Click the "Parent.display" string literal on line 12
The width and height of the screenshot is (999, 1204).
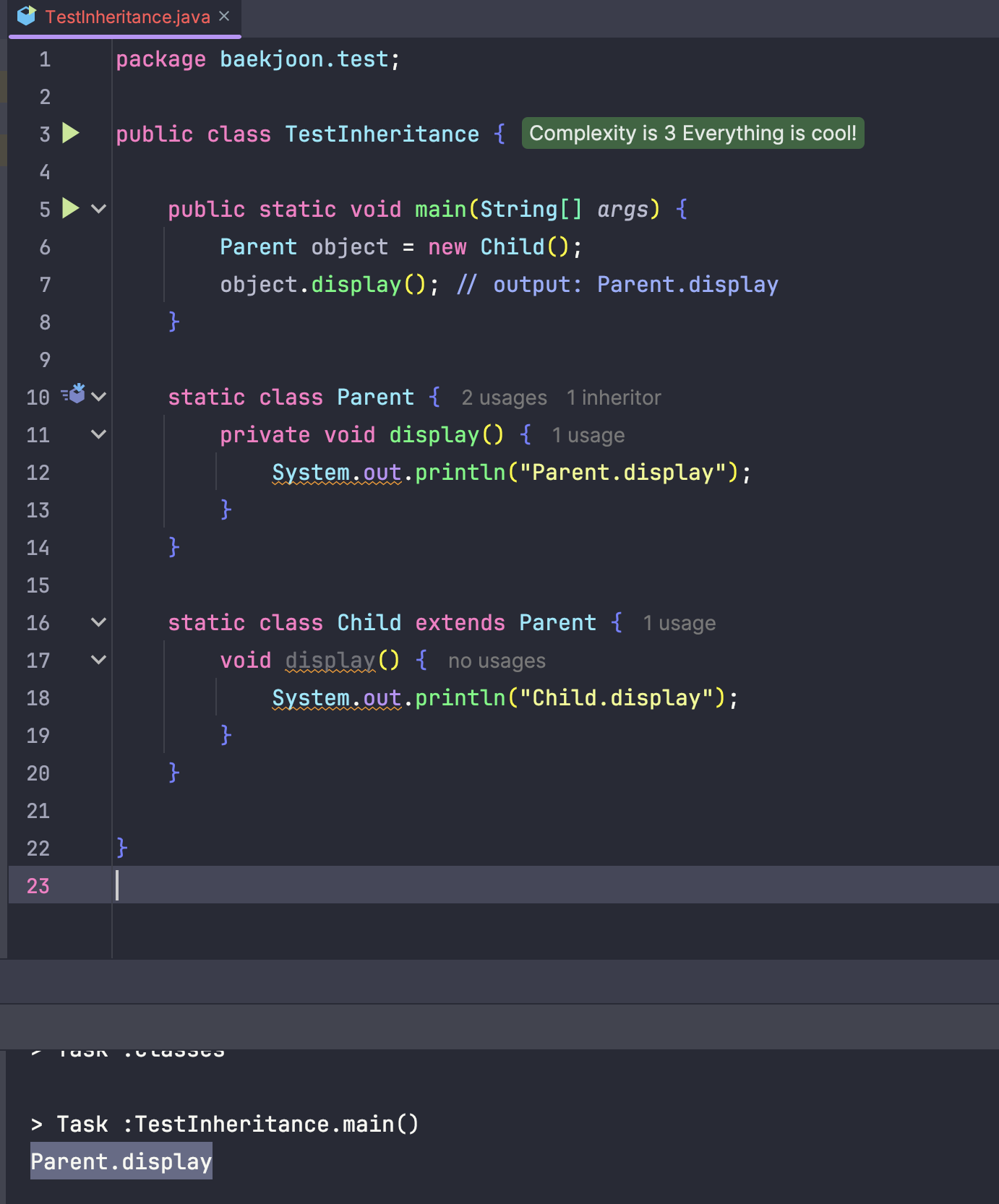click(623, 472)
